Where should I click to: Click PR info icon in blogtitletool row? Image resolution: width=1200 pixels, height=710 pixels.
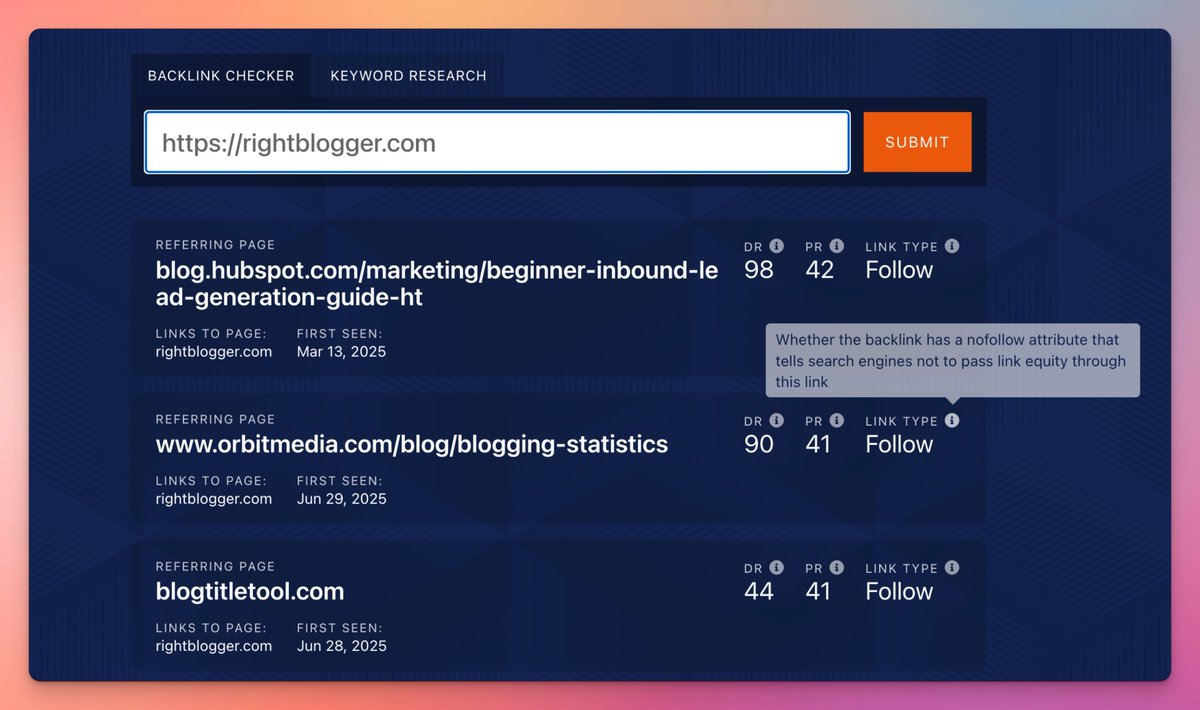(837, 568)
